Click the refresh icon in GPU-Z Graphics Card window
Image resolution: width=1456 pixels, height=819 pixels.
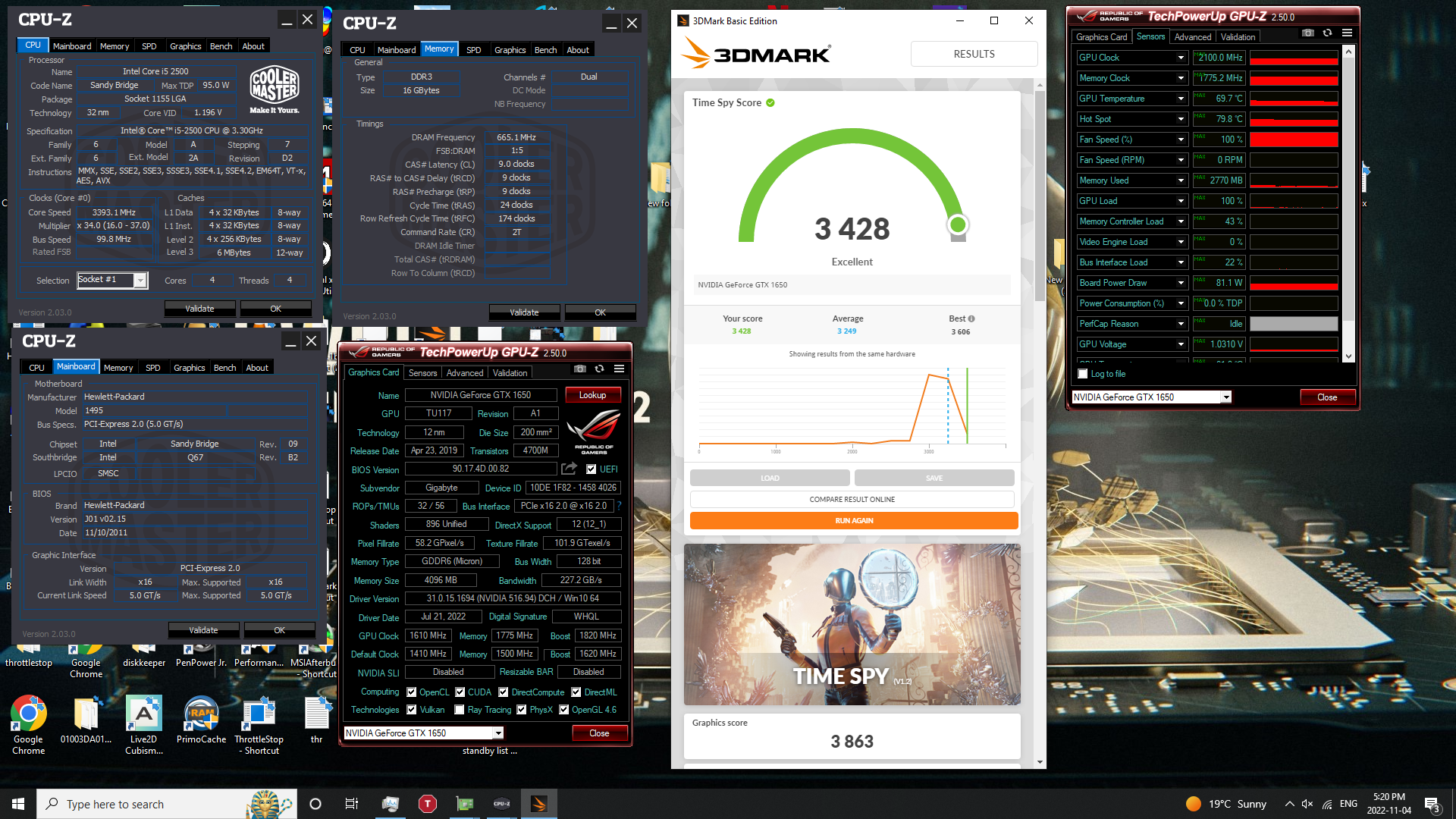(599, 369)
